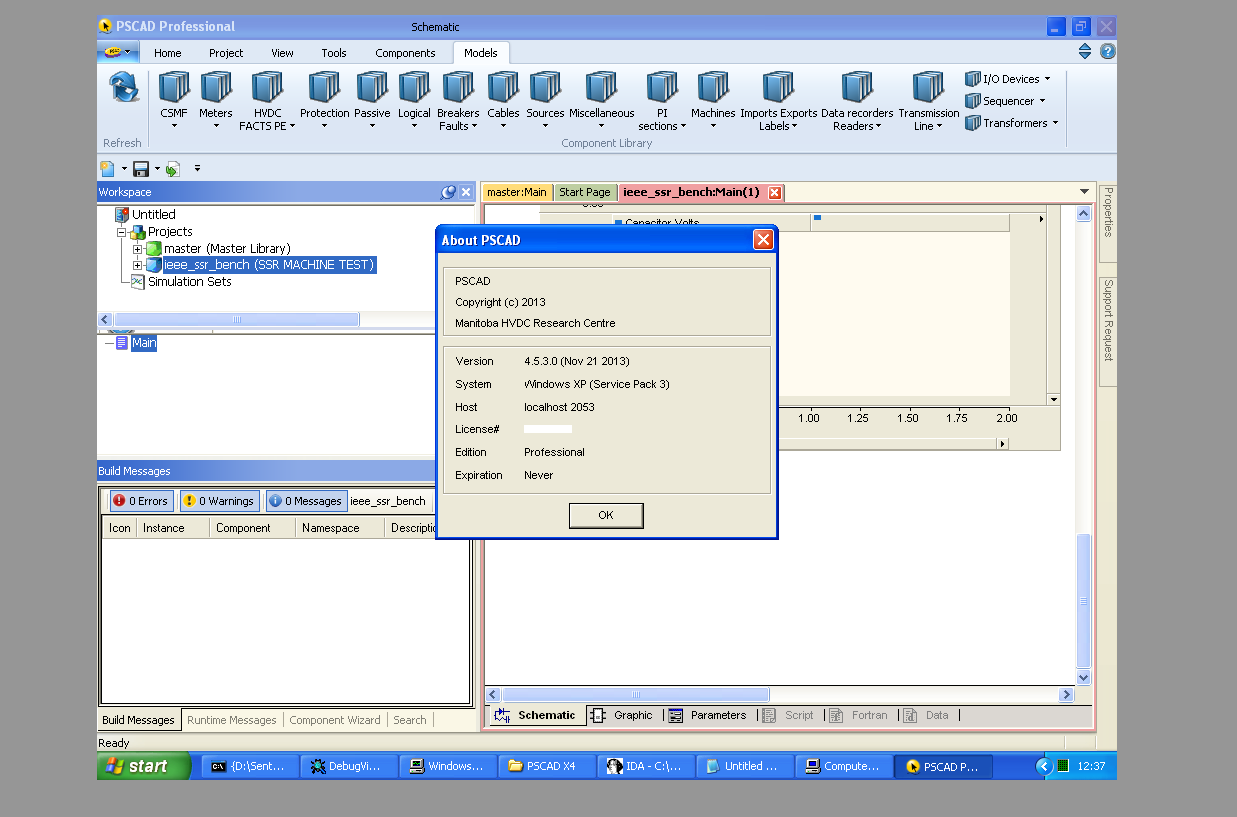The width and height of the screenshot is (1237, 817).
Task: Open the Breakers Faults library
Action: [458, 100]
